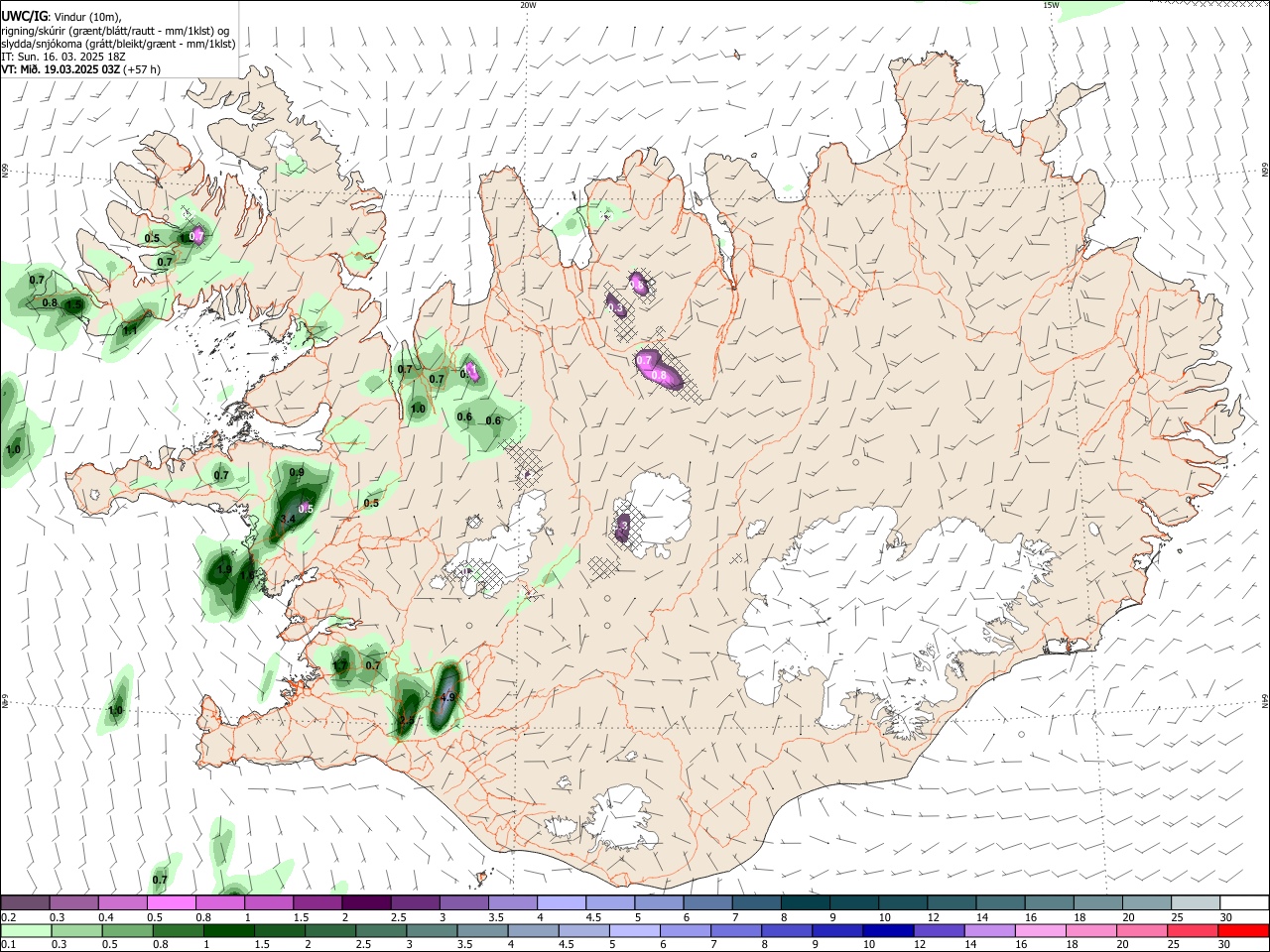Click the "(+57 h)" forecast offset text
Screen dimensions: 1270x952
(142, 69)
